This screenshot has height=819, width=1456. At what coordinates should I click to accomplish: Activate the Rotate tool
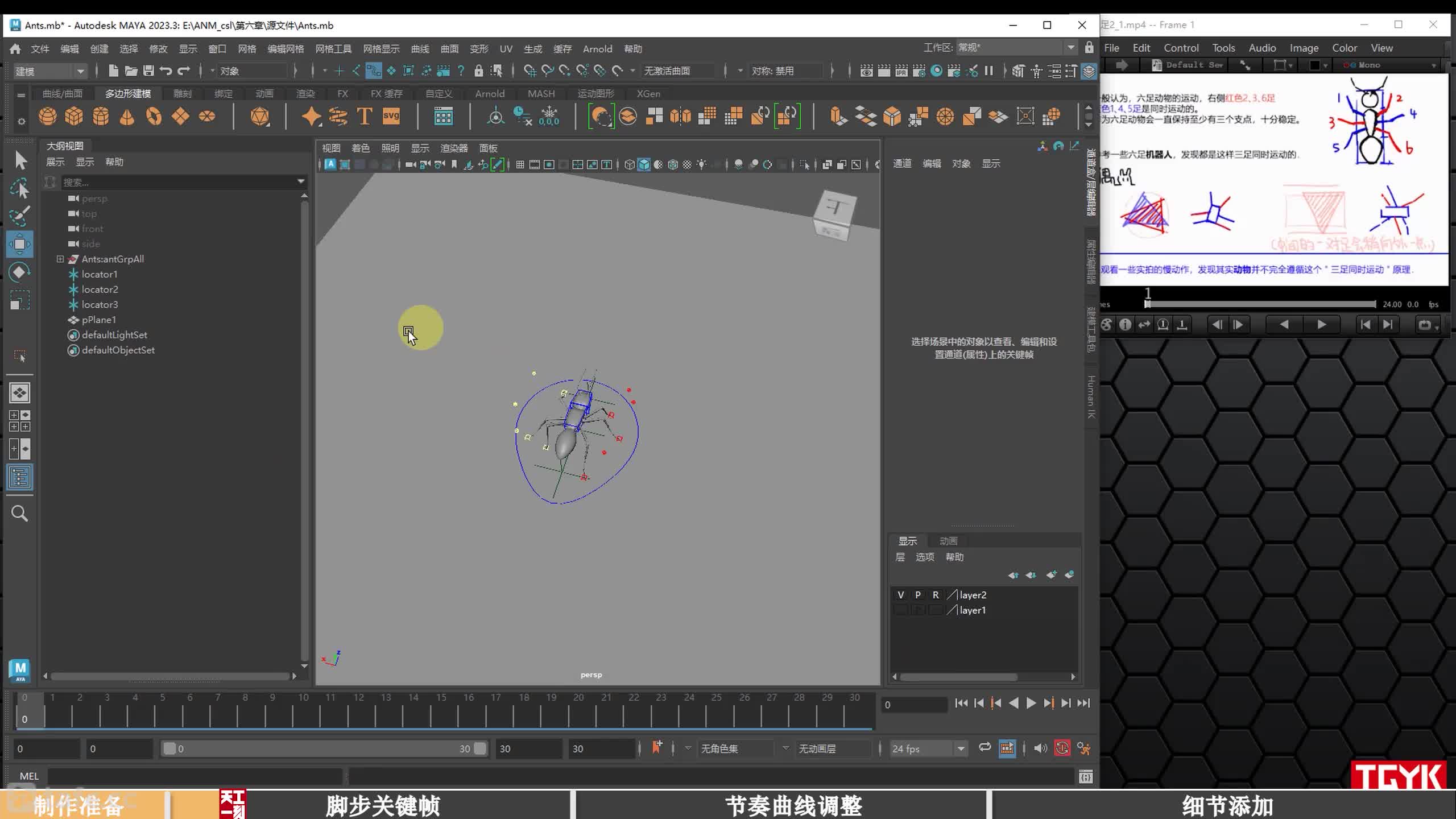coord(20,272)
